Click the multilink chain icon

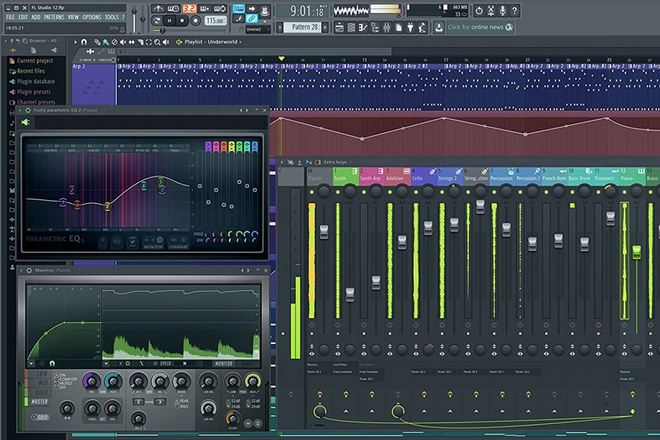tap(251, 19)
